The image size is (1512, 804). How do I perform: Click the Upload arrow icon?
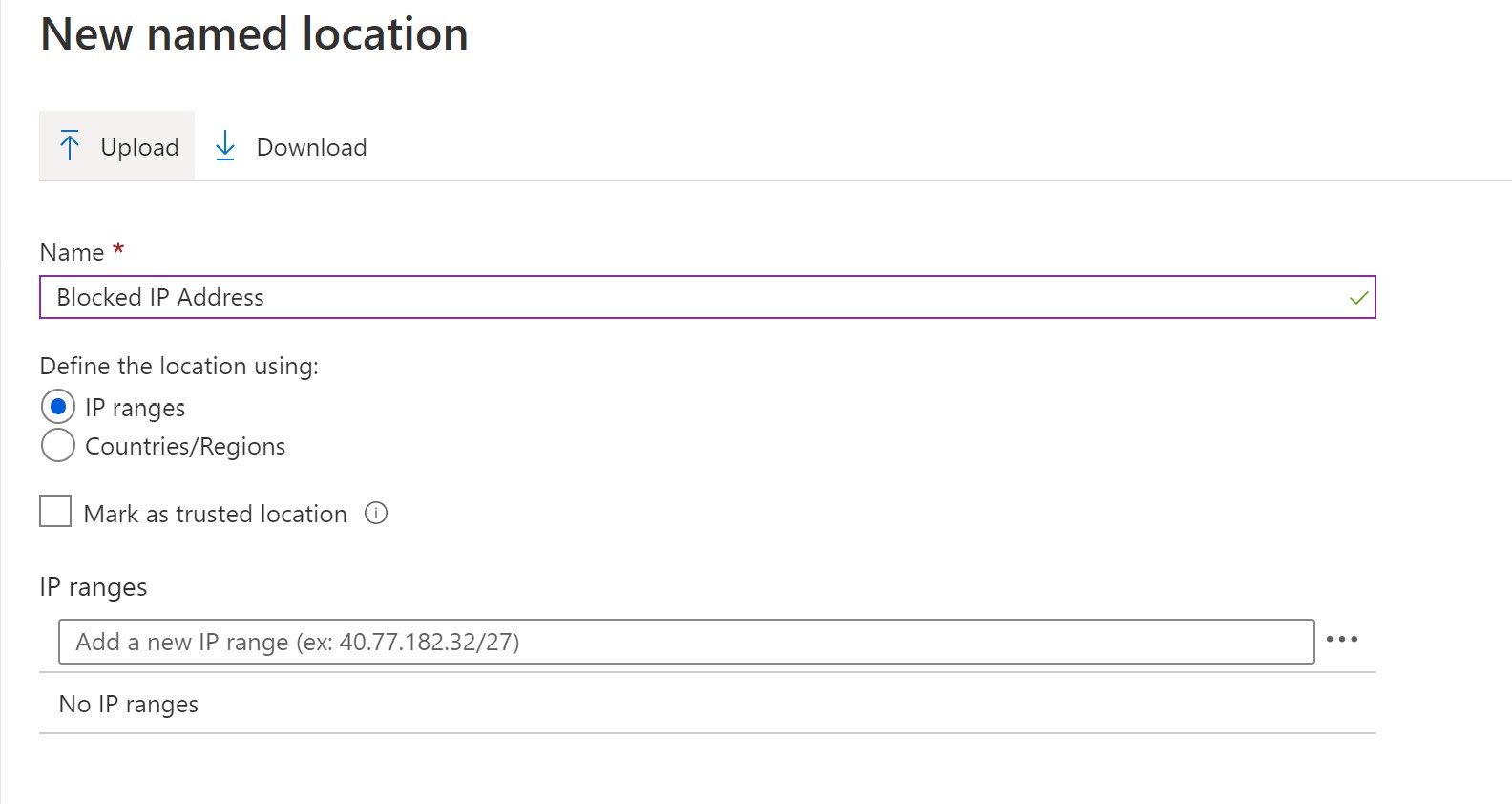click(x=70, y=146)
